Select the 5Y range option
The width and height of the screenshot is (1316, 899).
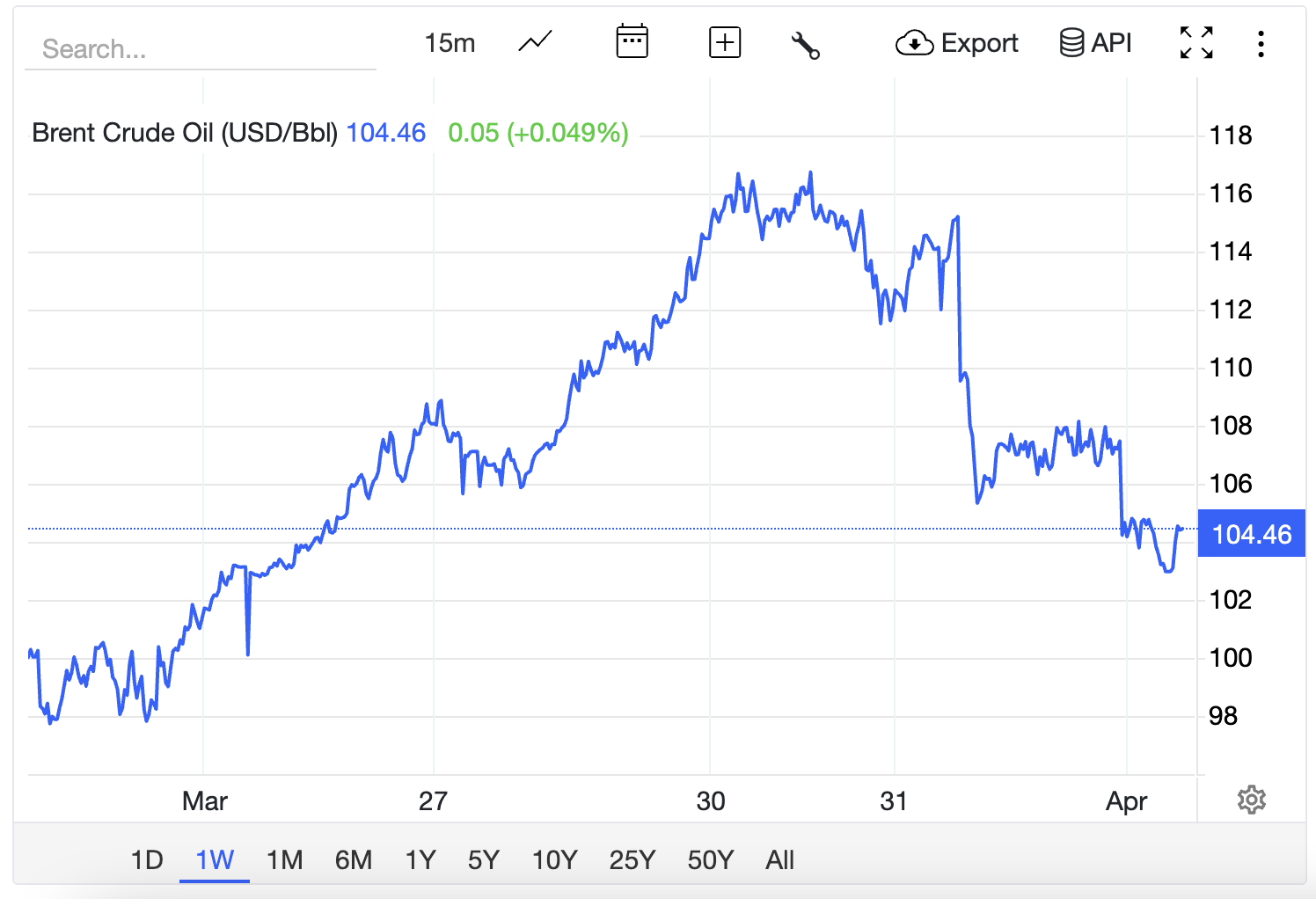pos(484,859)
